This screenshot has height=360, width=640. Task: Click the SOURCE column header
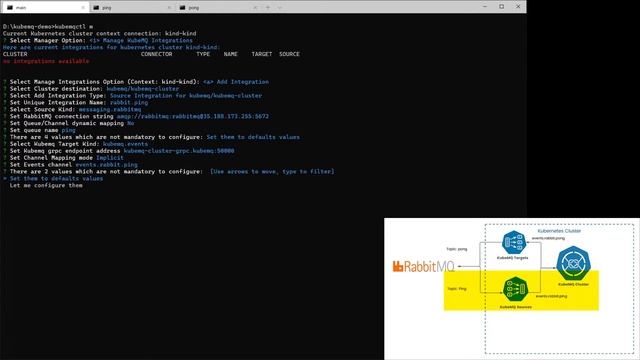pyautogui.click(x=289, y=54)
